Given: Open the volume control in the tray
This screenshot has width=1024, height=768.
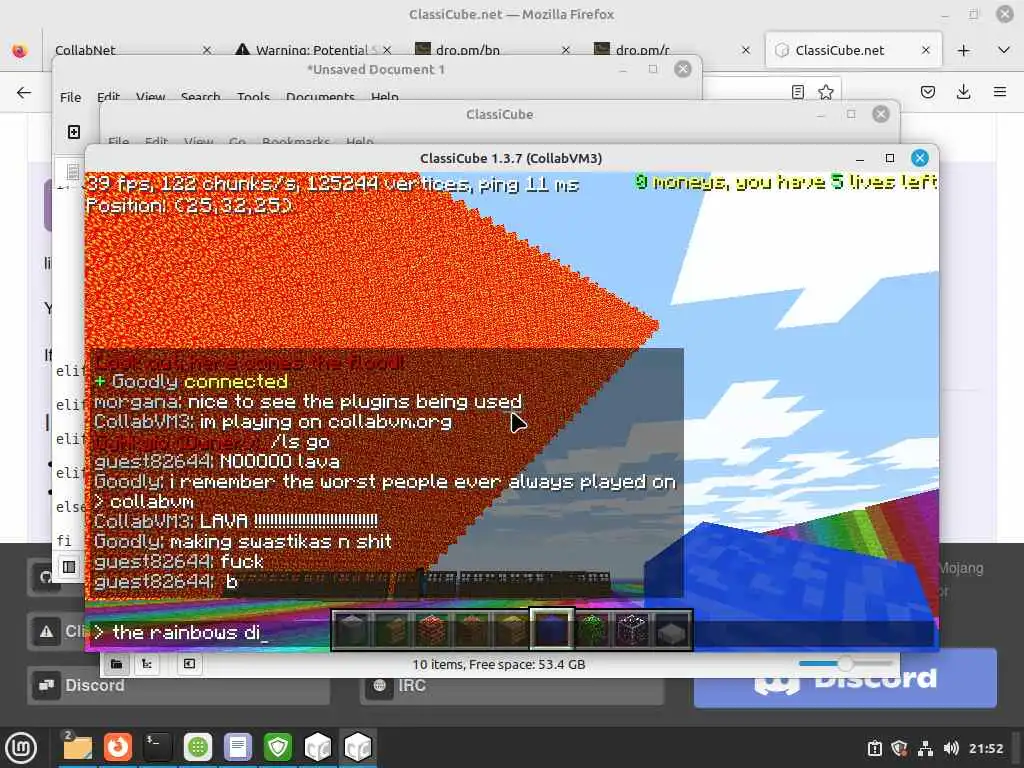Looking at the screenshot, I should pos(951,748).
